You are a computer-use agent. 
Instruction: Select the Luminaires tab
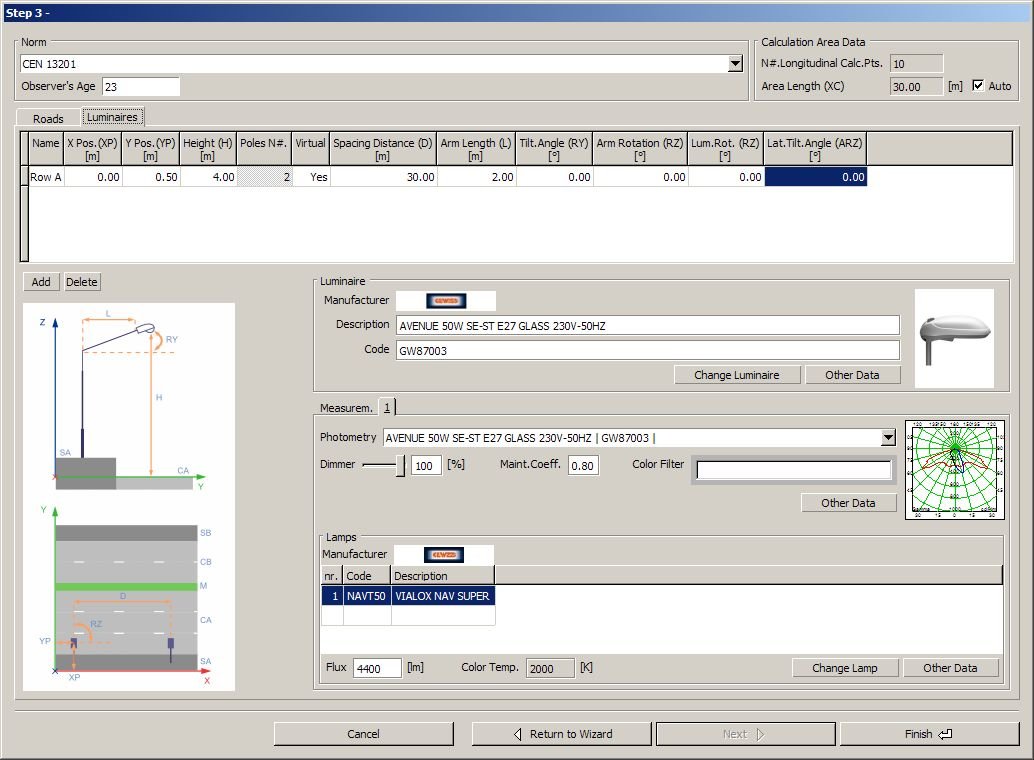[112, 117]
